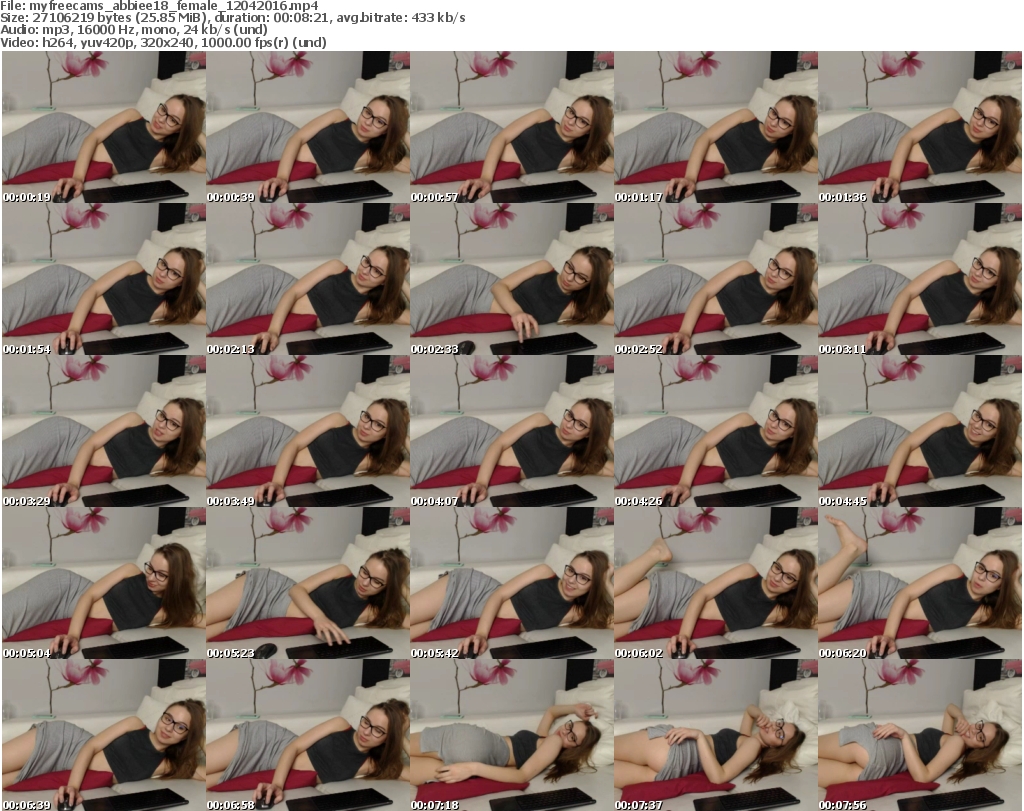1024x811 pixels.
Task: Click the thumbnail labeled 00:06:39
Action: [x=104, y=735]
